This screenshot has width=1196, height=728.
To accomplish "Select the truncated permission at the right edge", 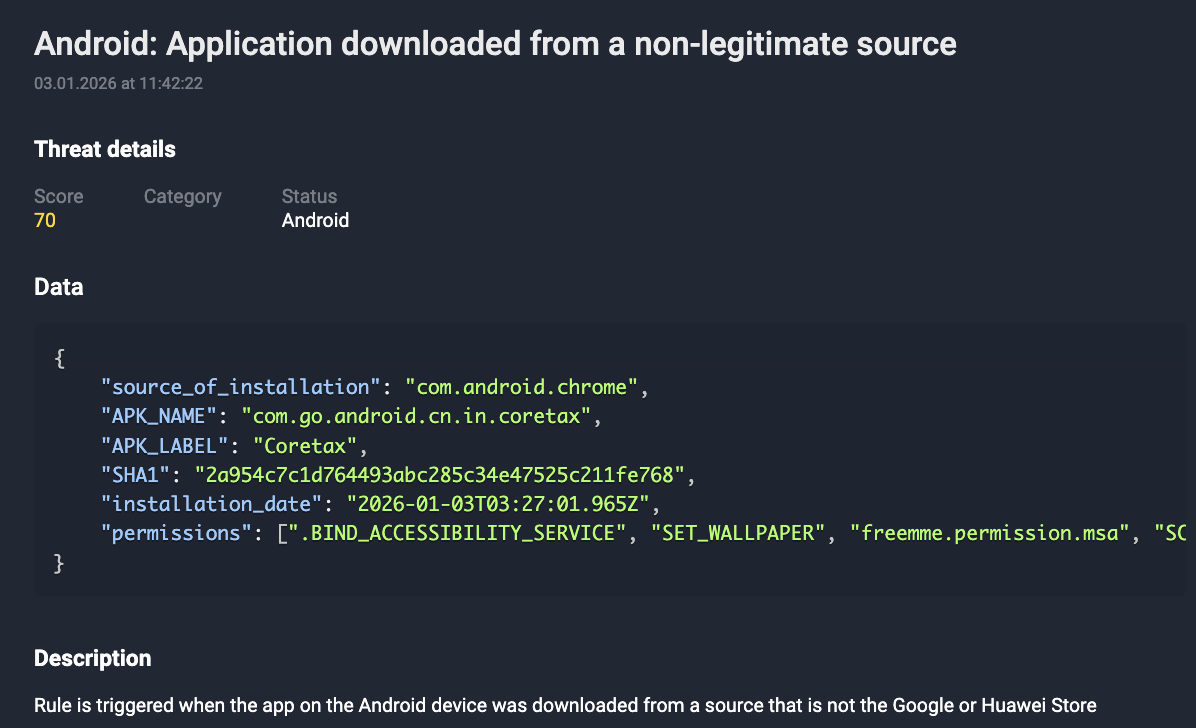I will coord(1180,532).
